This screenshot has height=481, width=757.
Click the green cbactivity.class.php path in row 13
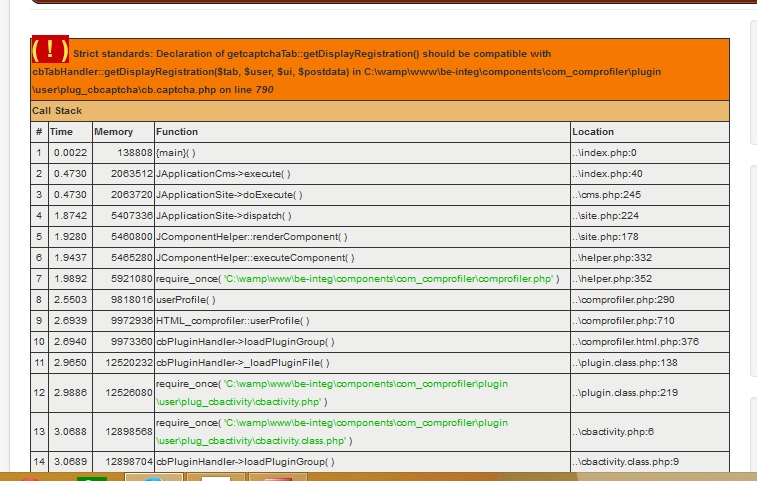[x=332, y=432]
